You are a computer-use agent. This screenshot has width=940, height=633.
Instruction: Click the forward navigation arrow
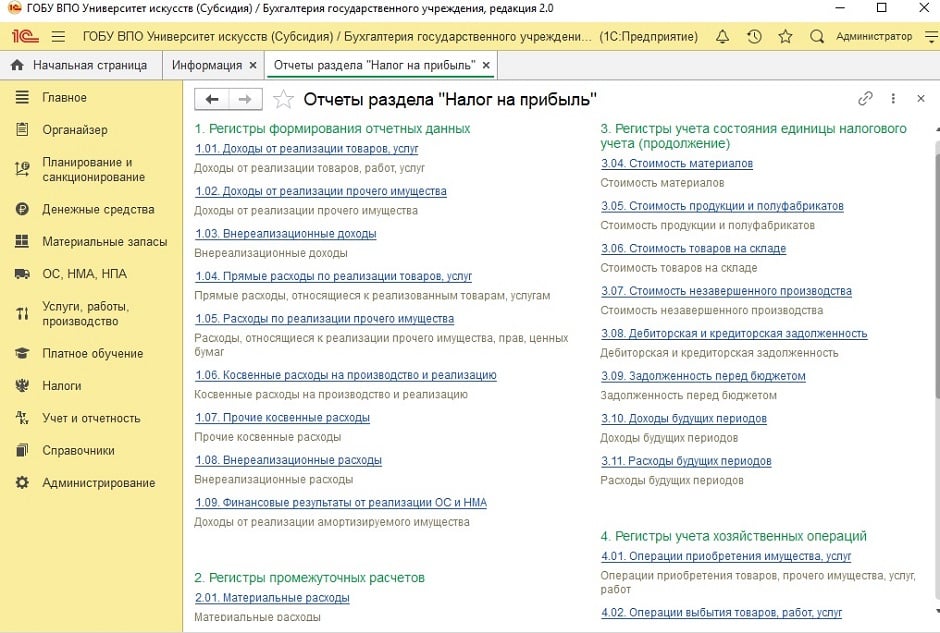click(244, 99)
